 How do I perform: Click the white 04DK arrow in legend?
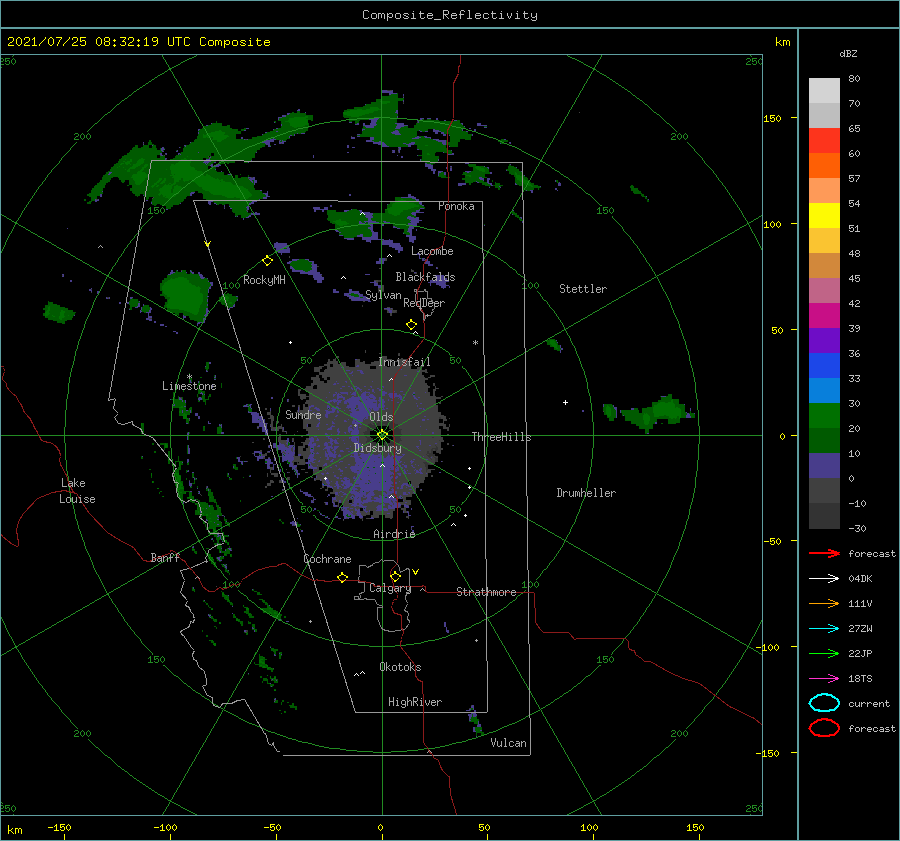click(x=824, y=578)
